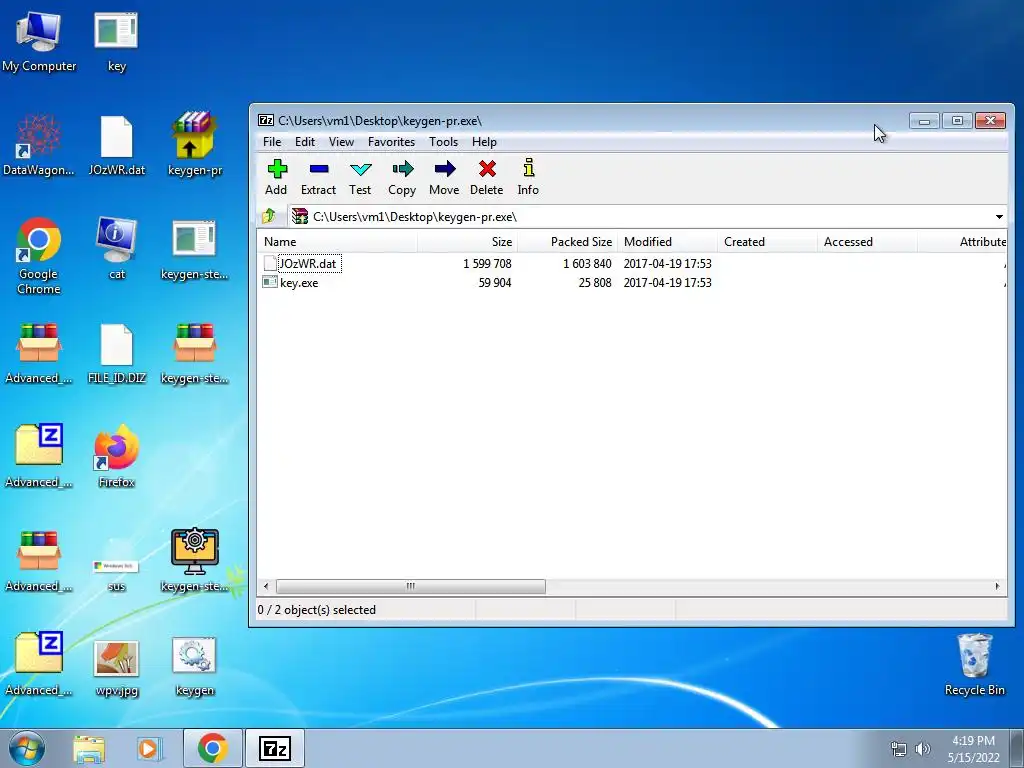This screenshot has width=1024, height=768.
Task: Sort by the Packed Size column header
Action: point(568,242)
